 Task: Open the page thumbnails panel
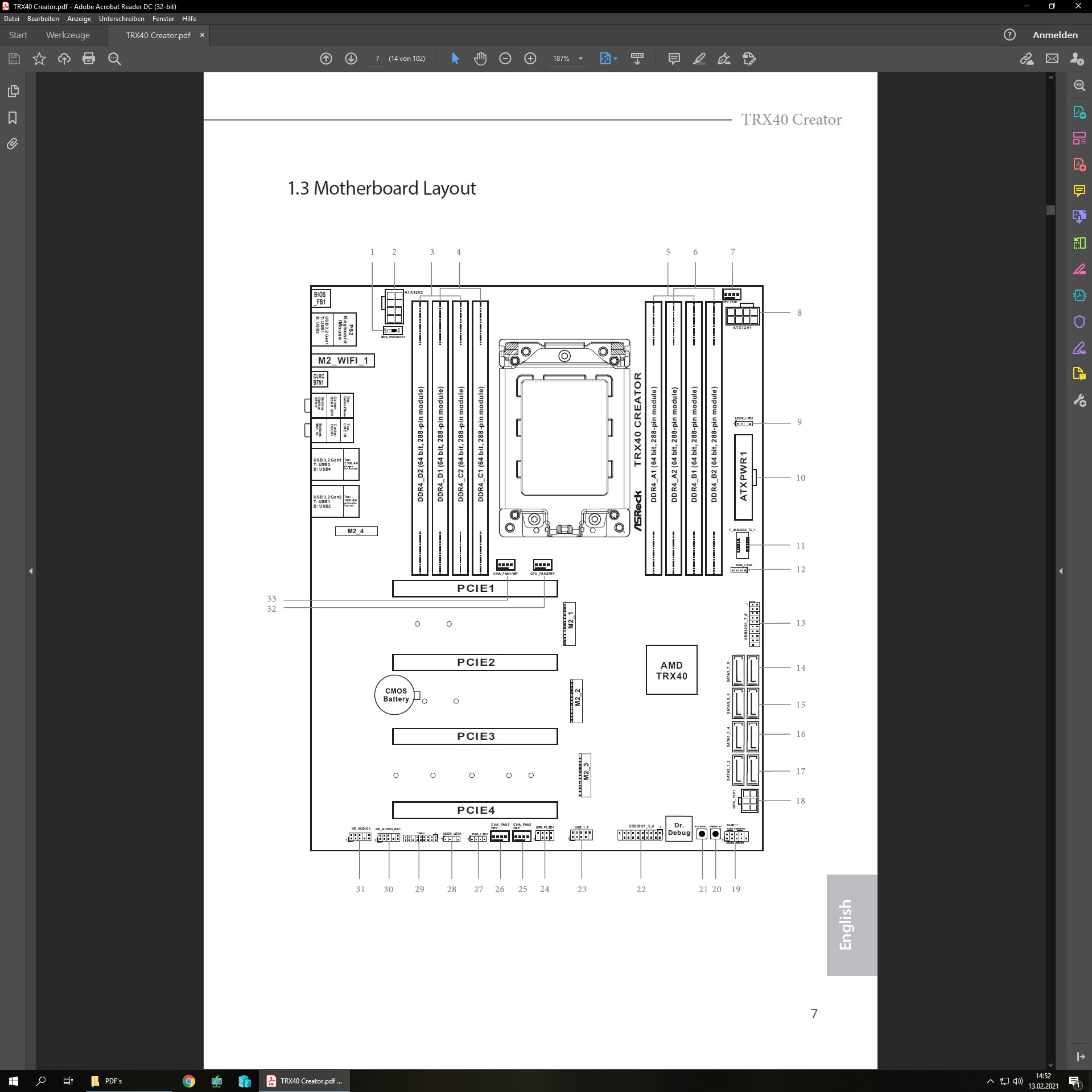point(13,91)
